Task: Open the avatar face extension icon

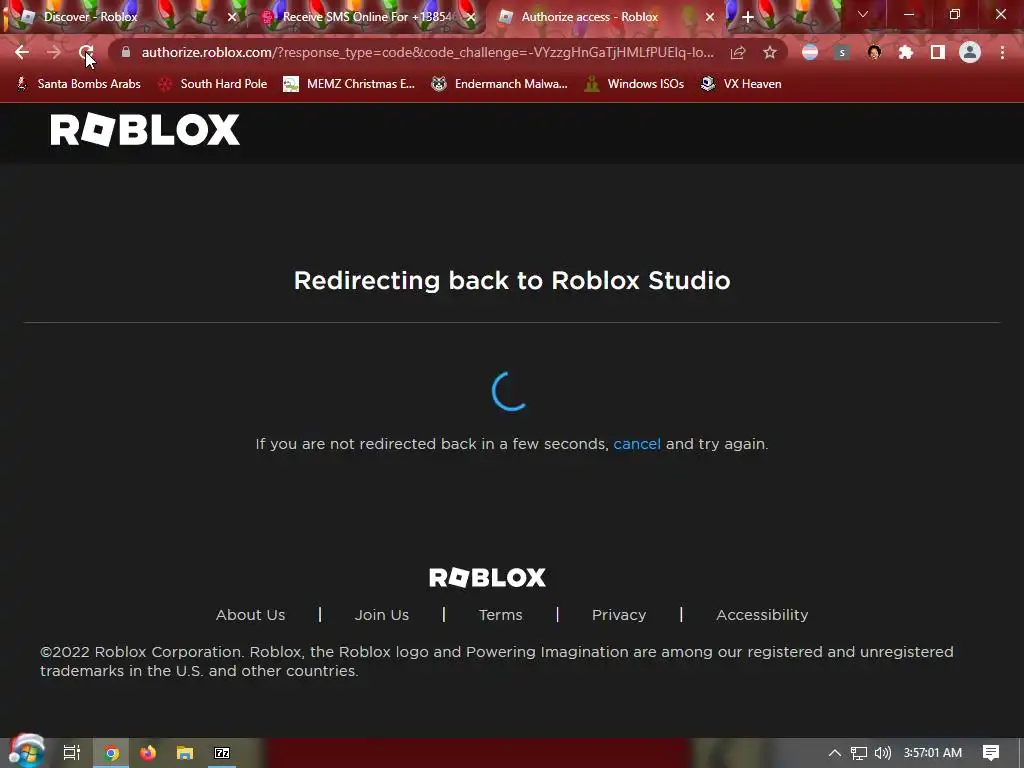Action: coord(874,52)
